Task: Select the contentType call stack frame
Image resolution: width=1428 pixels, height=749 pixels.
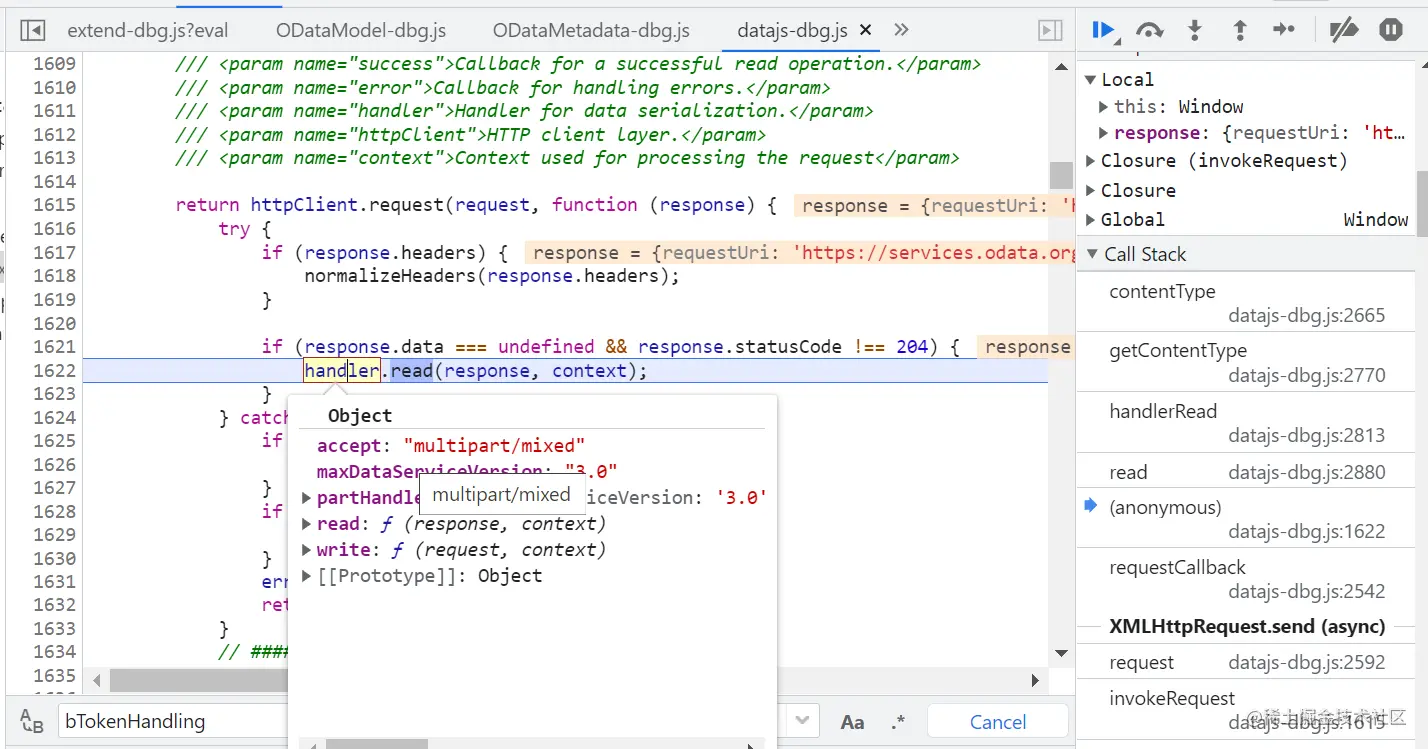Action: click(x=1246, y=303)
